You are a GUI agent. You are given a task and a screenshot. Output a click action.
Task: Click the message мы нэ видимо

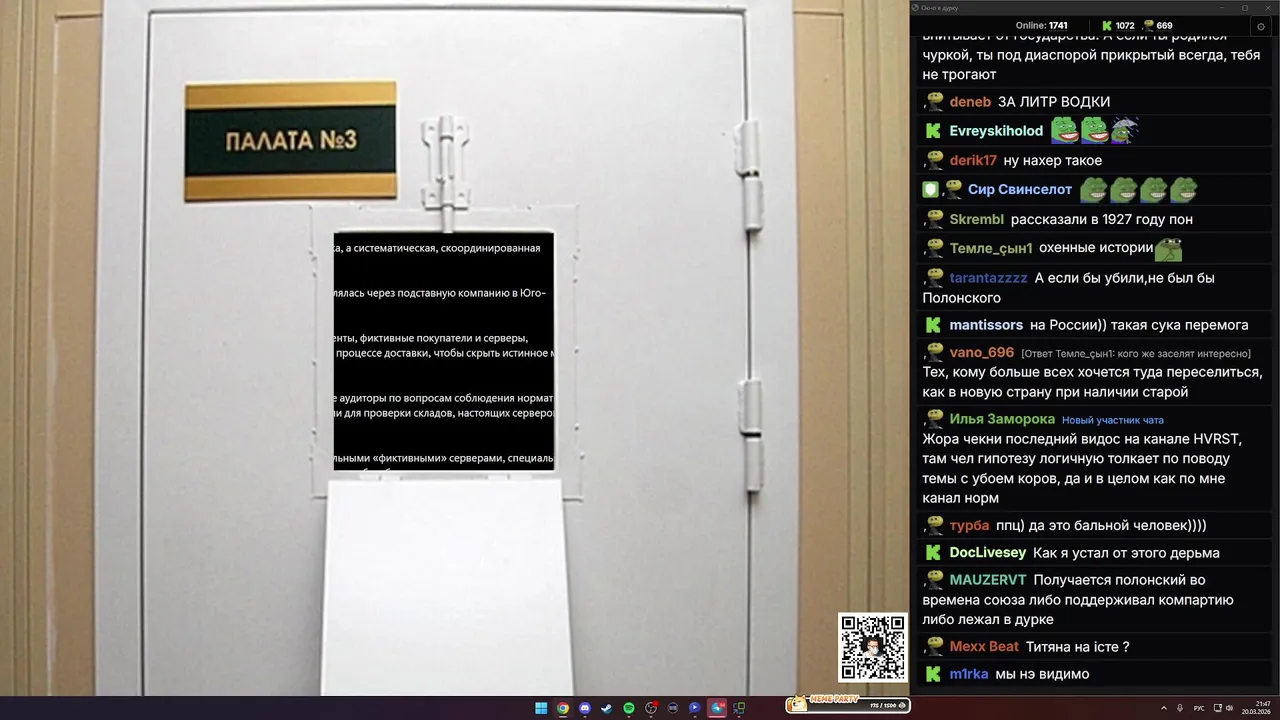(x=1042, y=674)
